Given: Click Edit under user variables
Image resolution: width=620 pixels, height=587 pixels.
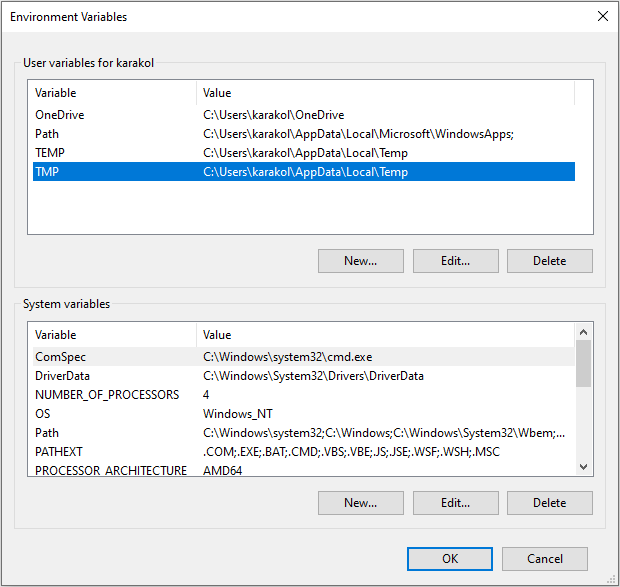Looking at the screenshot, I should [456, 261].
